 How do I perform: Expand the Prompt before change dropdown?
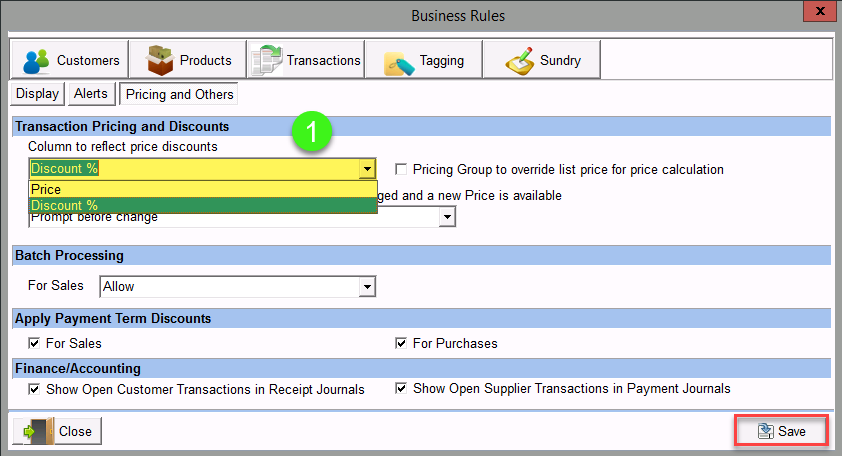tap(448, 216)
